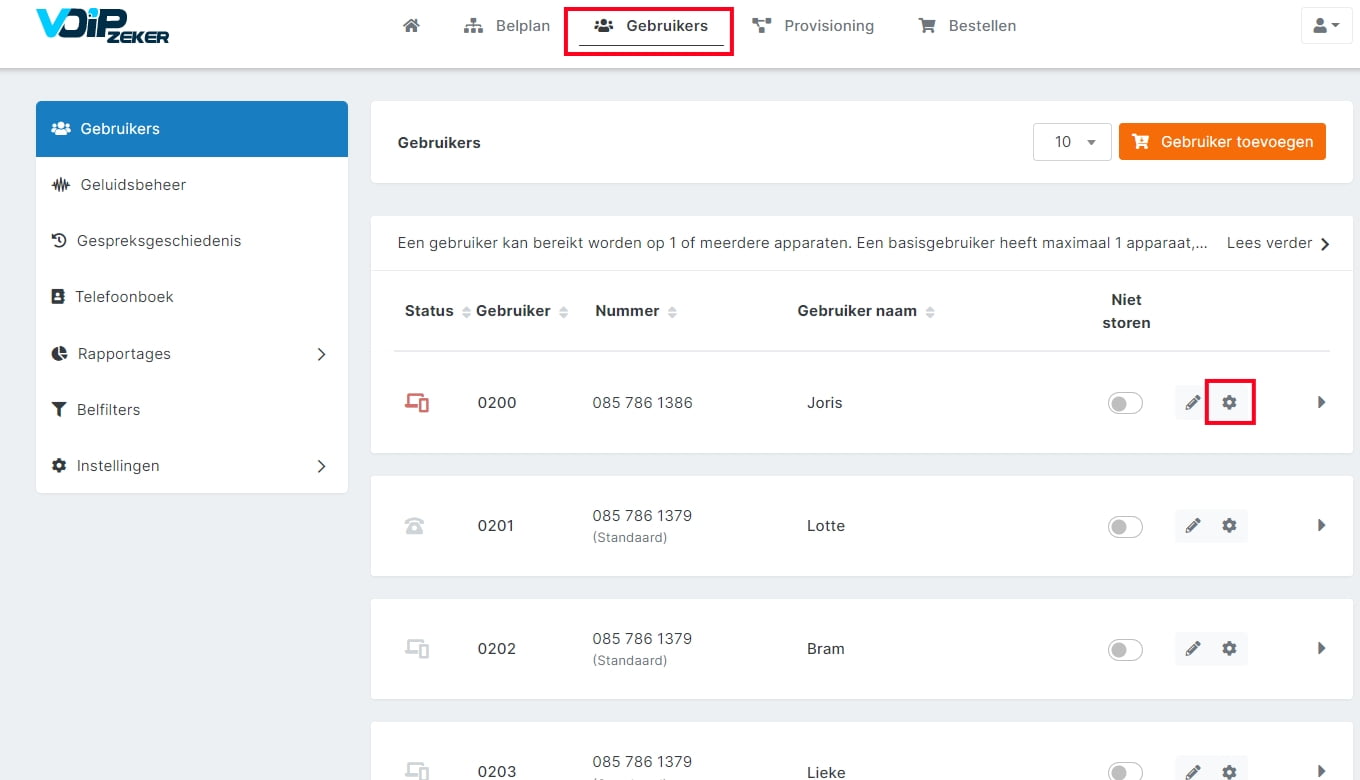This screenshot has height=780, width=1360.
Task: Click the Gebruiker toevoegen button
Action: pyautogui.click(x=1222, y=142)
